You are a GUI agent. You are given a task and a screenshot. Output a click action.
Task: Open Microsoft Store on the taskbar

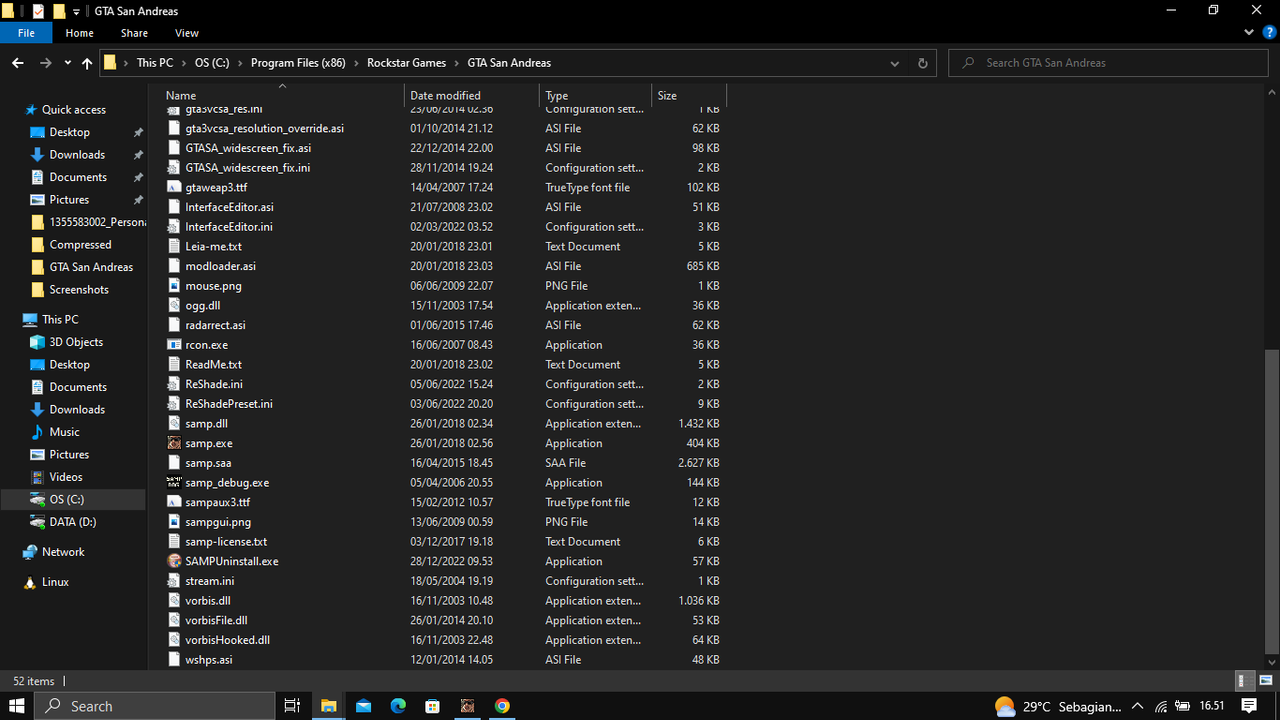pyautogui.click(x=432, y=706)
